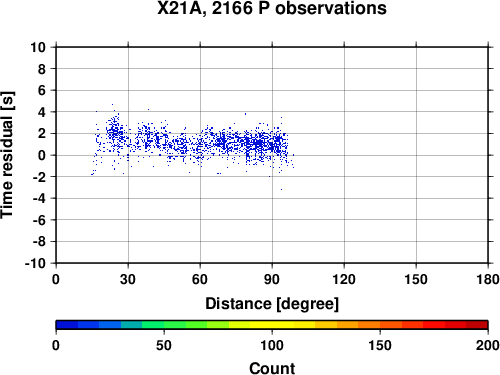Click the Time residual [s] axis label

click(x=7, y=155)
